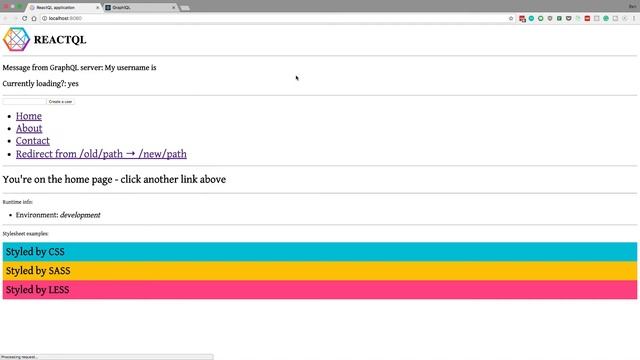Viewport: 640px width, 360px height.
Task: Close the GraphiQL tab
Action: 173,7
